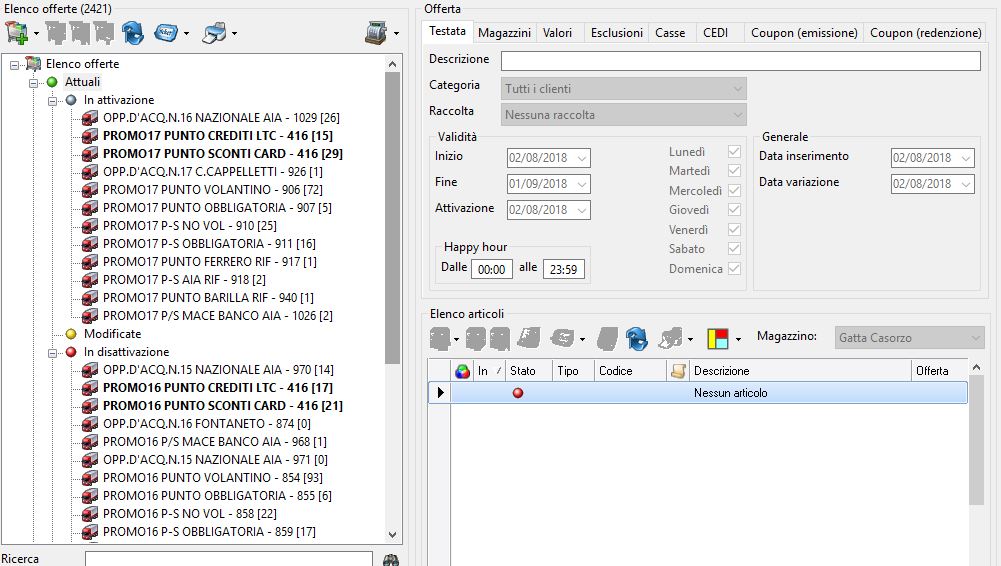This screenshot has width=1001, height=566.
Task: Click the binoculars search icon
Action: click(391, 559)
